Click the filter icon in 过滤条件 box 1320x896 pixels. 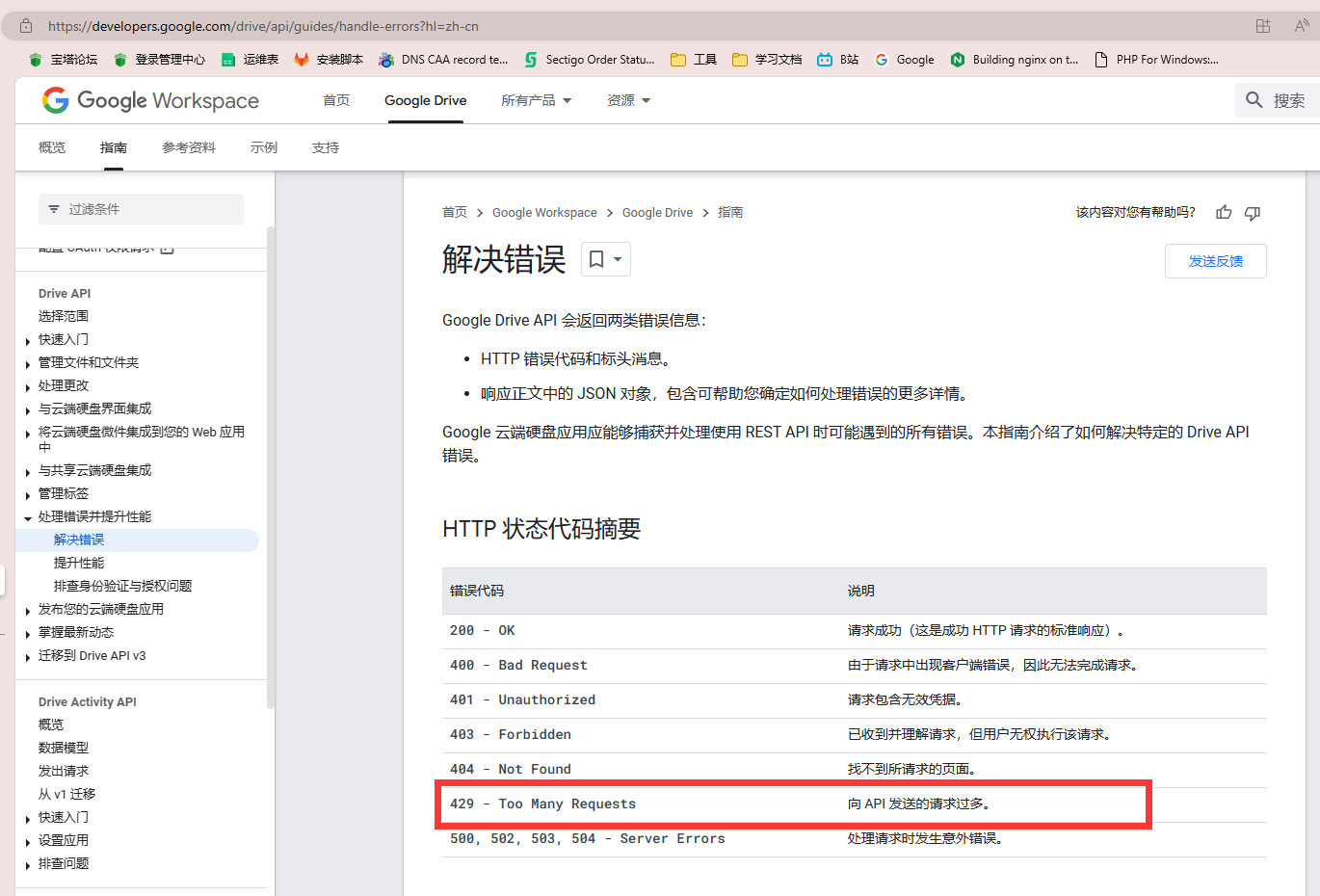pos(54,209)
